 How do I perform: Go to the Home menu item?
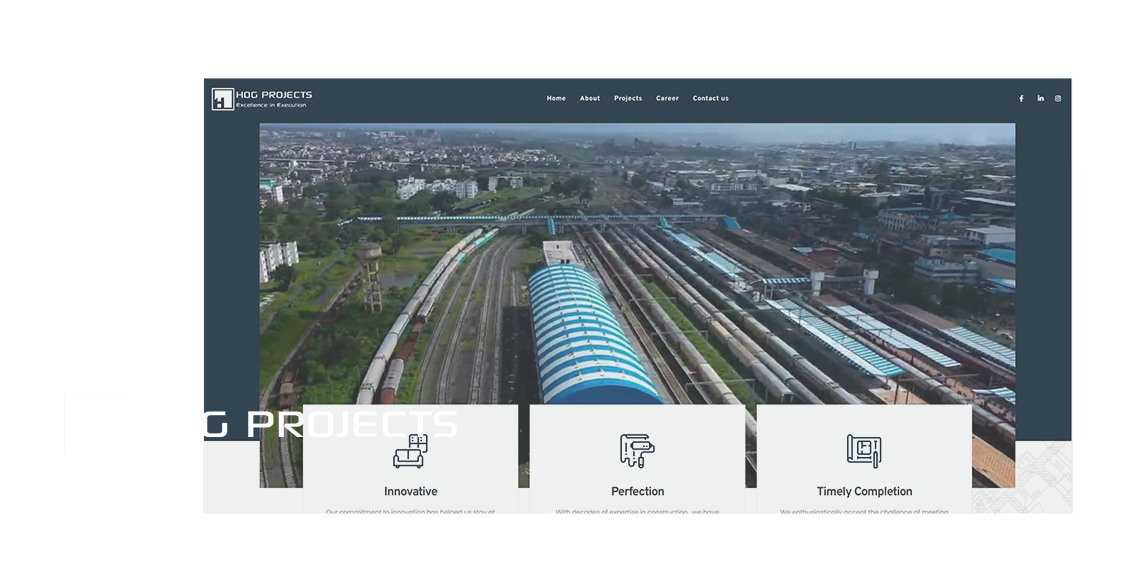tap(556, 99)
